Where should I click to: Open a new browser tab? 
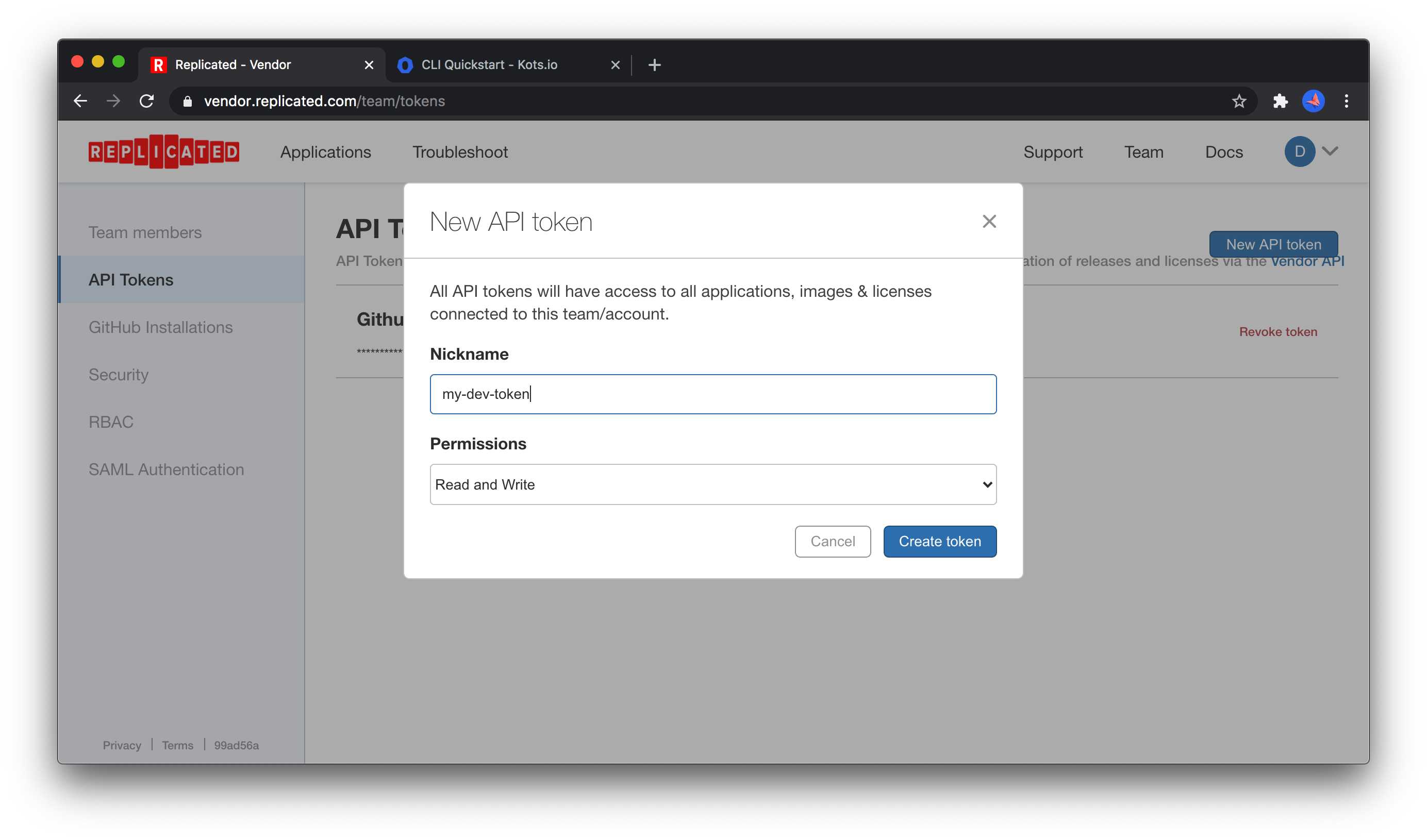[654, 65]
